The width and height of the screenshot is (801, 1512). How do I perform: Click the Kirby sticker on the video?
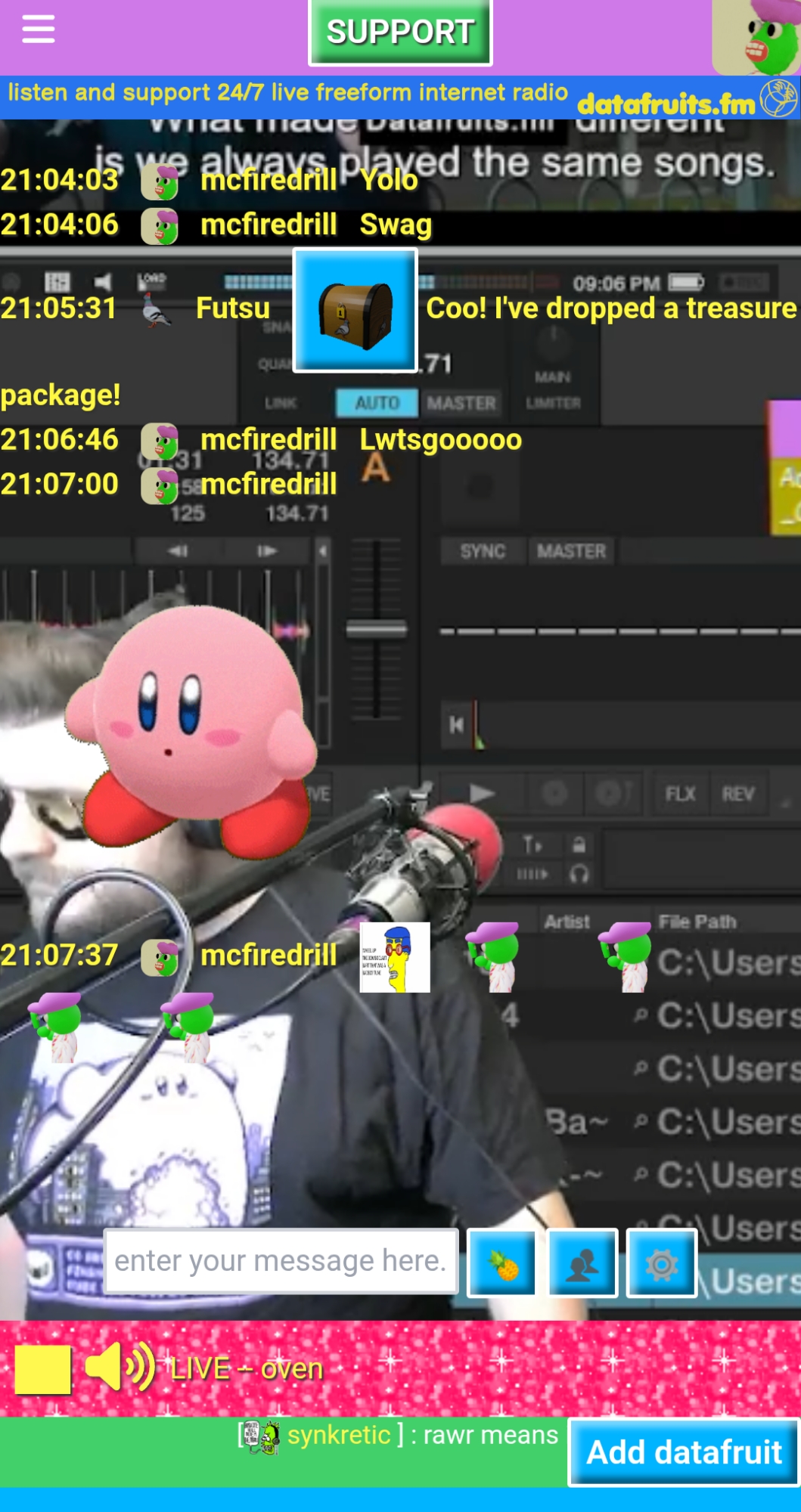[192, 730]
